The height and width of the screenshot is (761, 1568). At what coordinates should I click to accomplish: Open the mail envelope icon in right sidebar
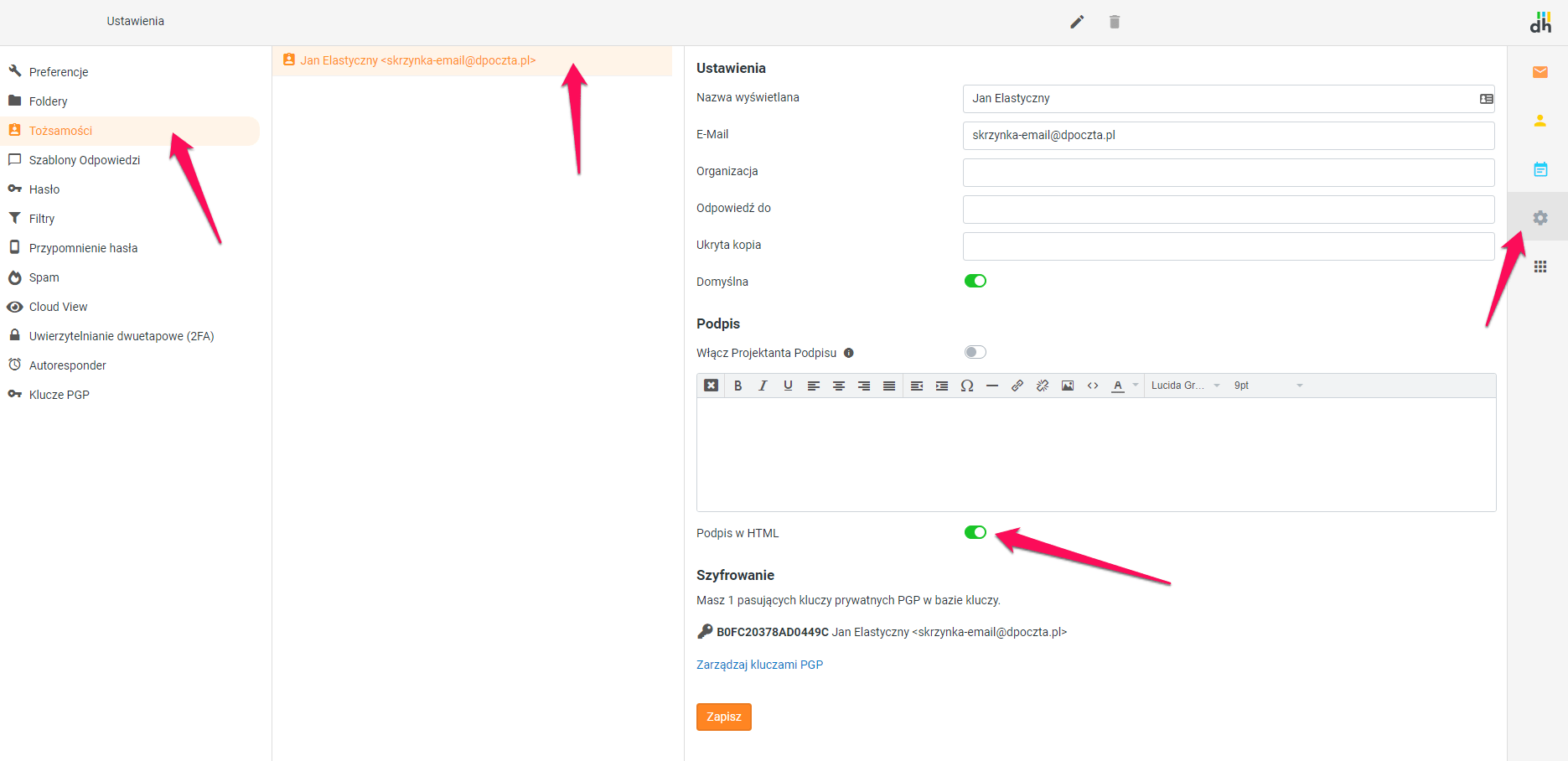point(1540,72)
